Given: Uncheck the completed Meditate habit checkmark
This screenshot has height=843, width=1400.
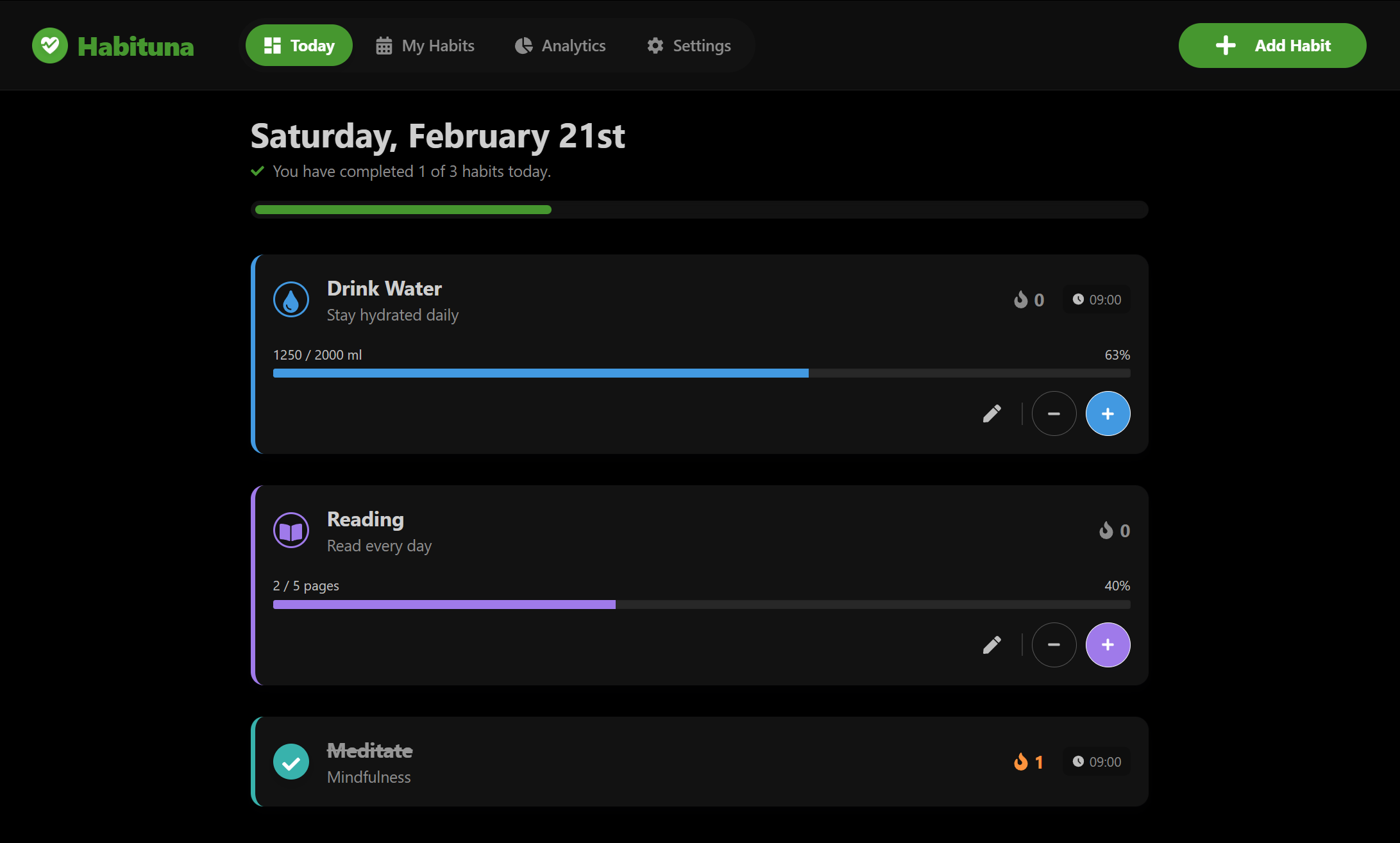Looking at the screenshot, I should [291, 762].
